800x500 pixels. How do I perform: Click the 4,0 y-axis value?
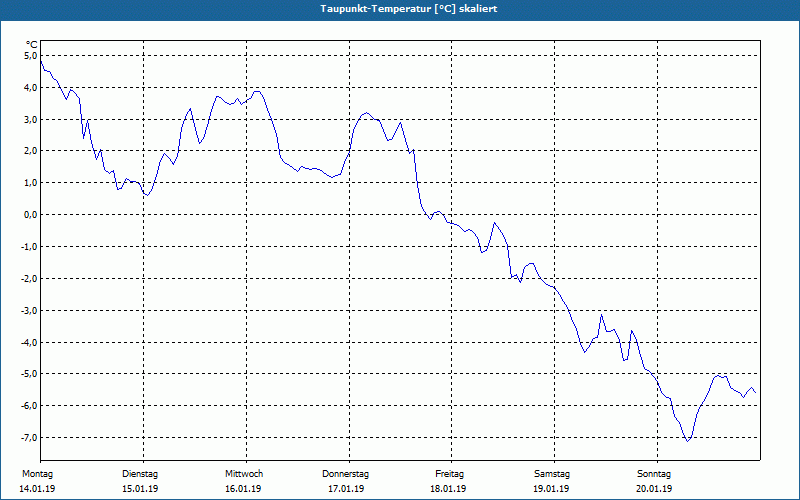click(31, 87)
